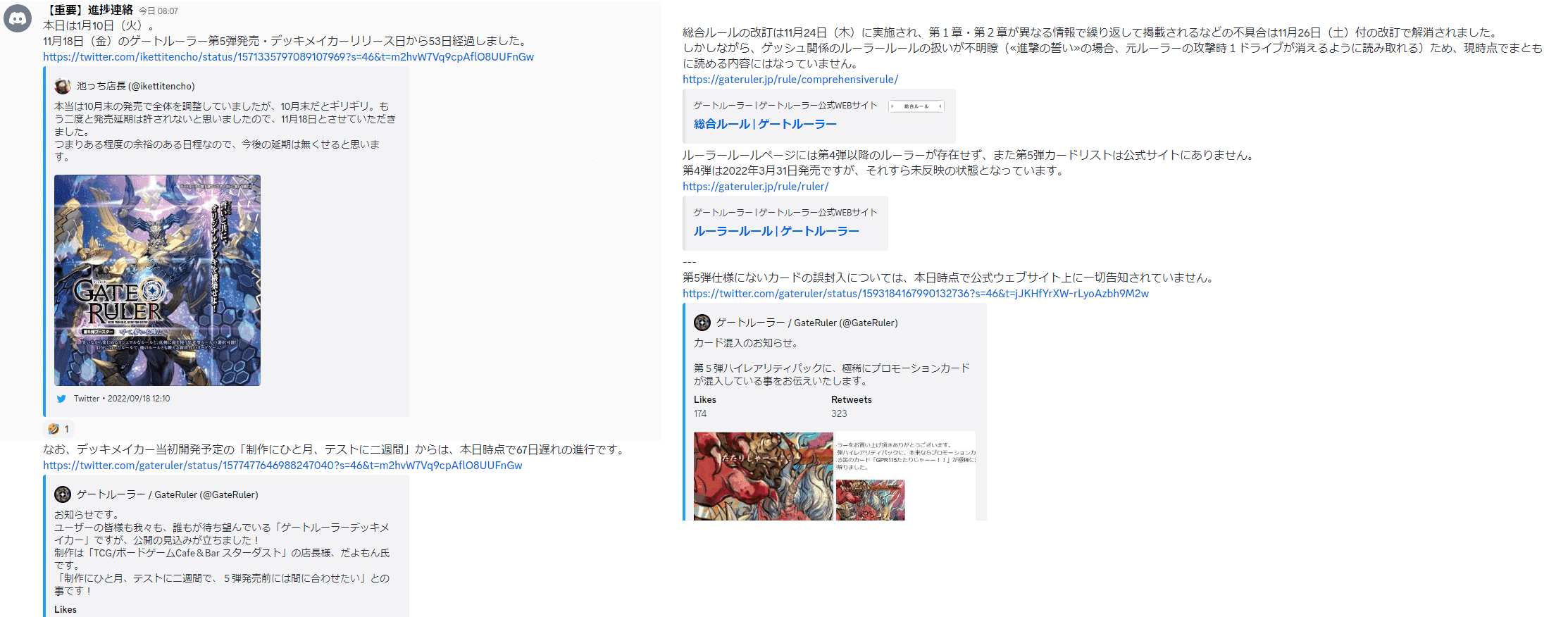Click the Retweets count 323

tap(839, 413)
